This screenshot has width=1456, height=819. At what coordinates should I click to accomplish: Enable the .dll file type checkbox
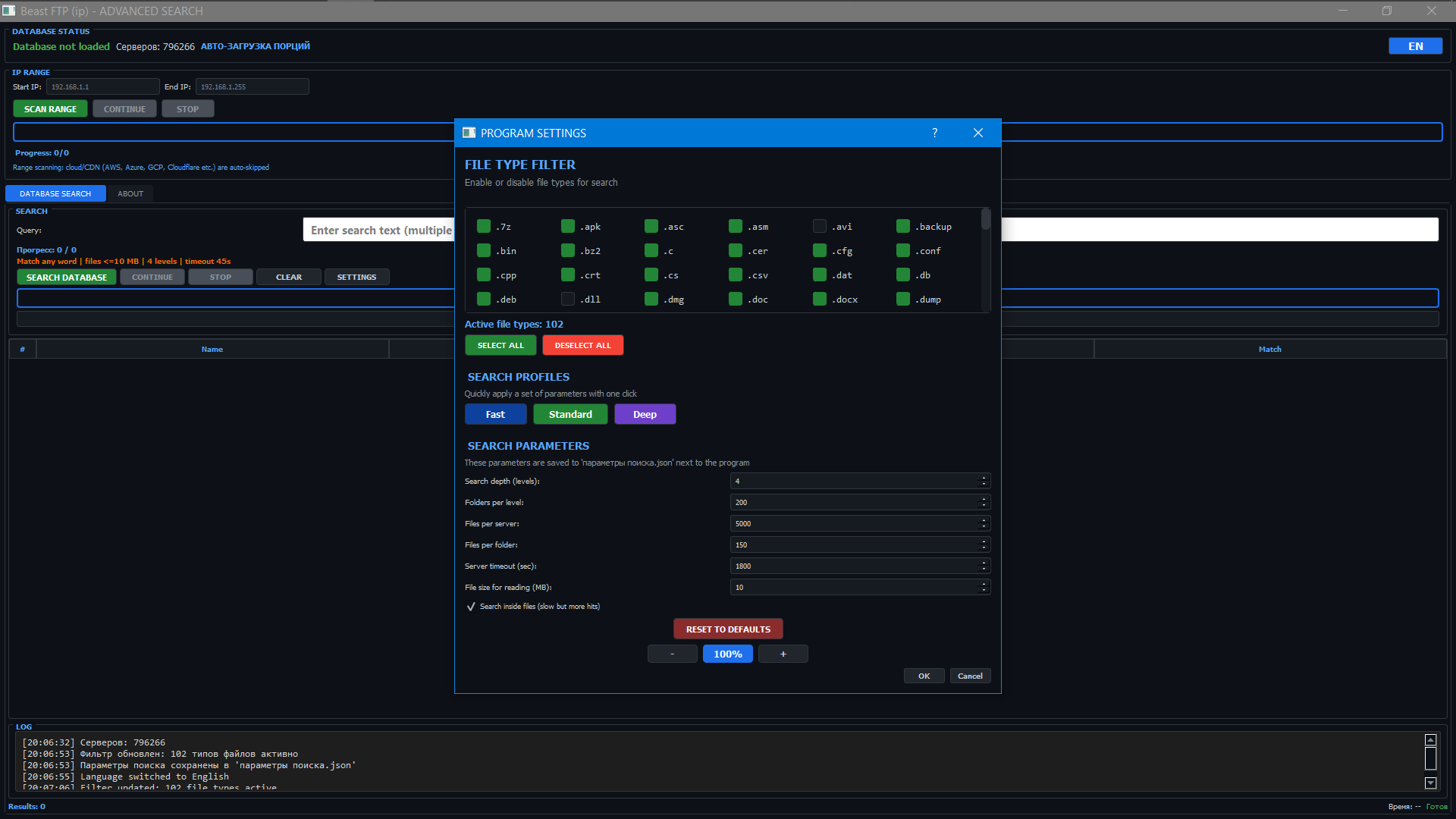pos(568,300)
